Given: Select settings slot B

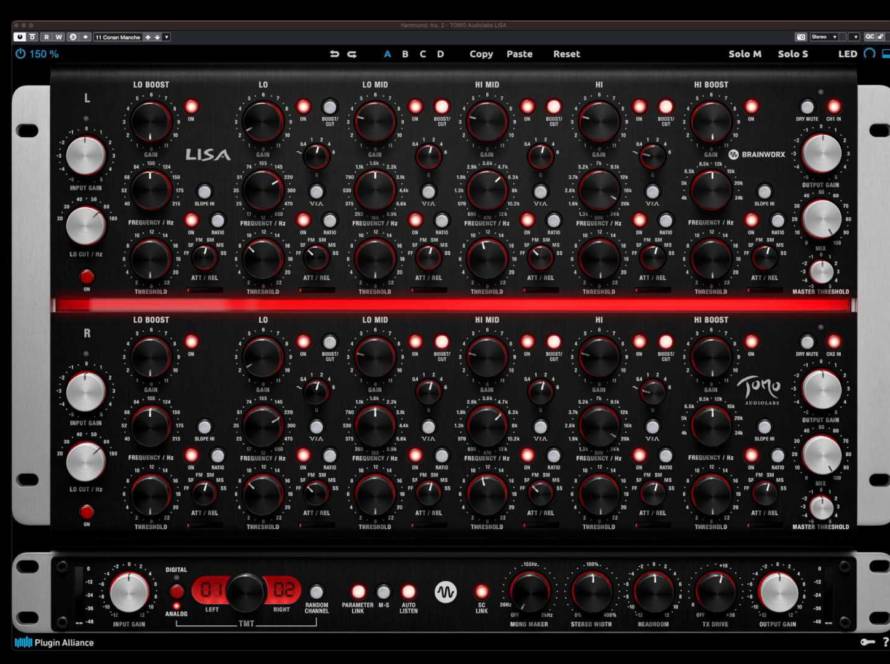Looking at the screenshot, I should click(x=405, y=54).
